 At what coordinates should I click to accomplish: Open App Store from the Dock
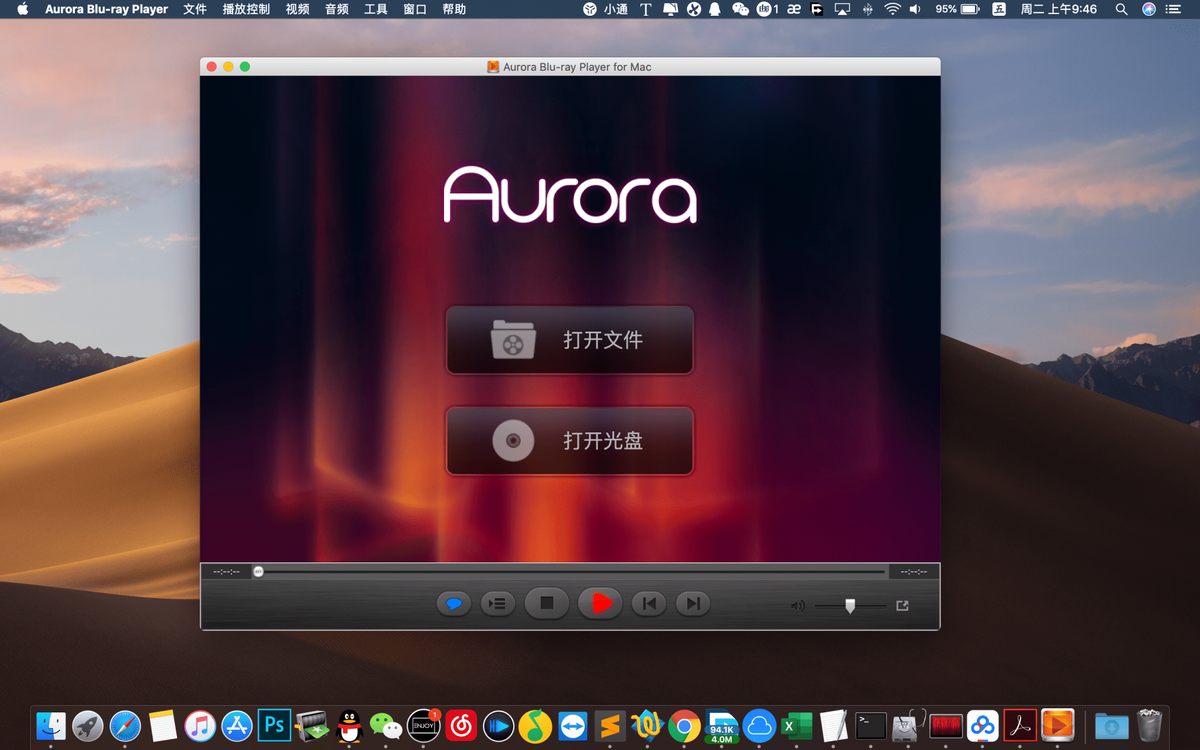click(237, 724)
